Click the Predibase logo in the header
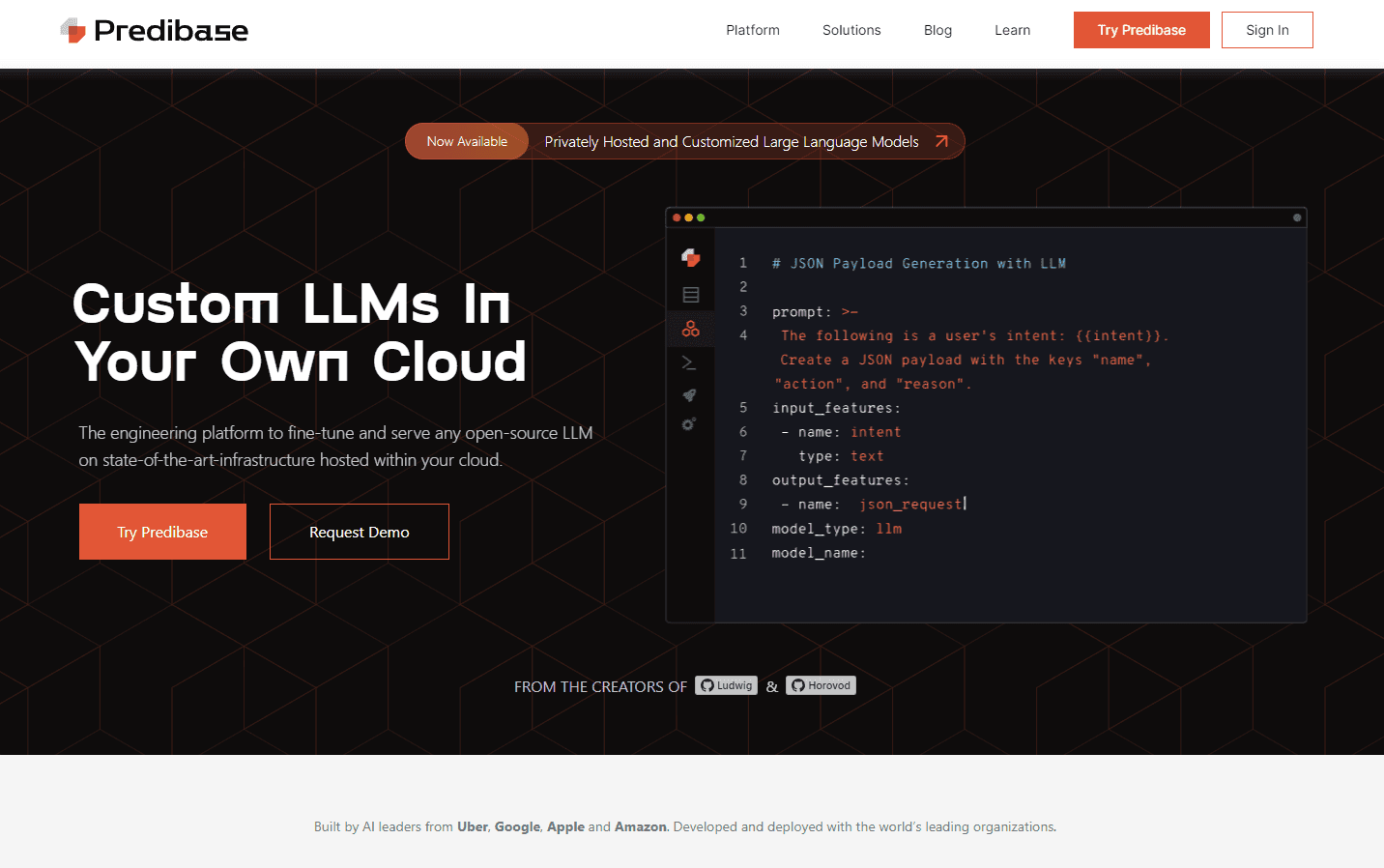 point(154,31)
